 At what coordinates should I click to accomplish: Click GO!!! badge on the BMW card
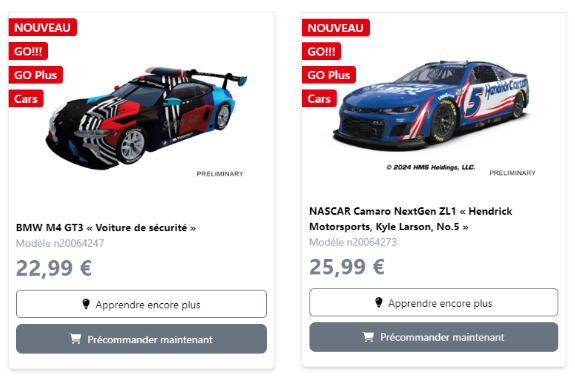[28, 51]
